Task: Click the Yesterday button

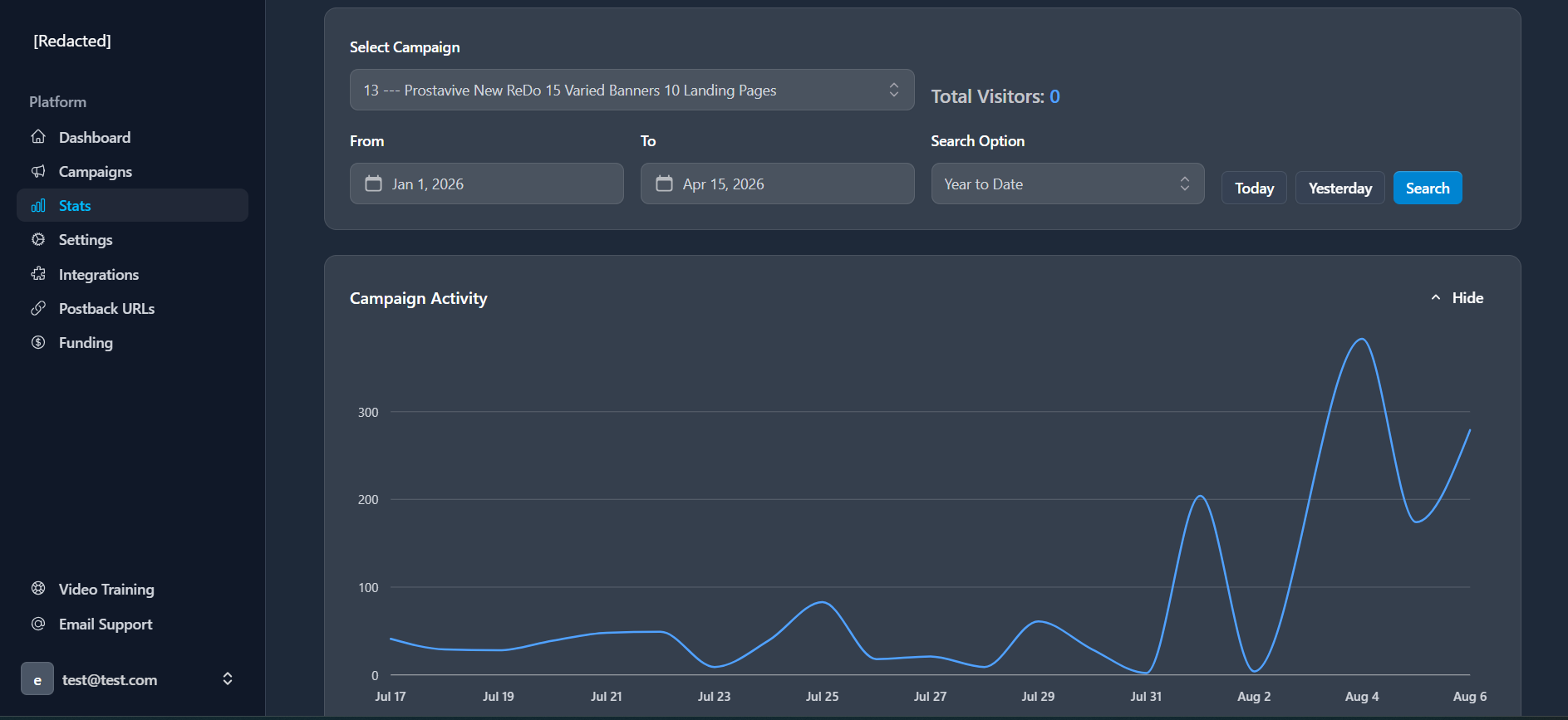Action: coord(1339,188)
